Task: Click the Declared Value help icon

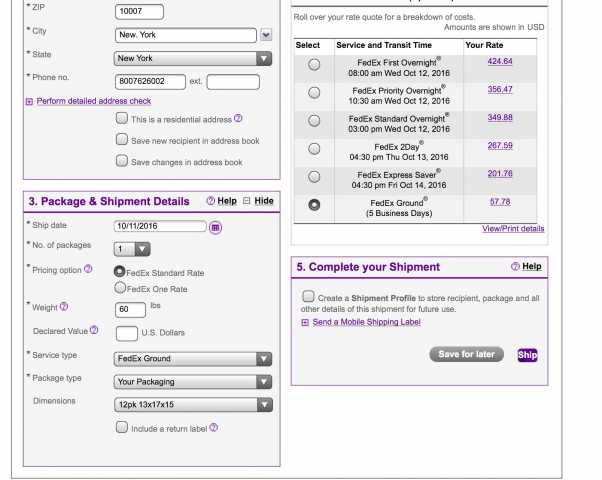Action: pos(94,330)
